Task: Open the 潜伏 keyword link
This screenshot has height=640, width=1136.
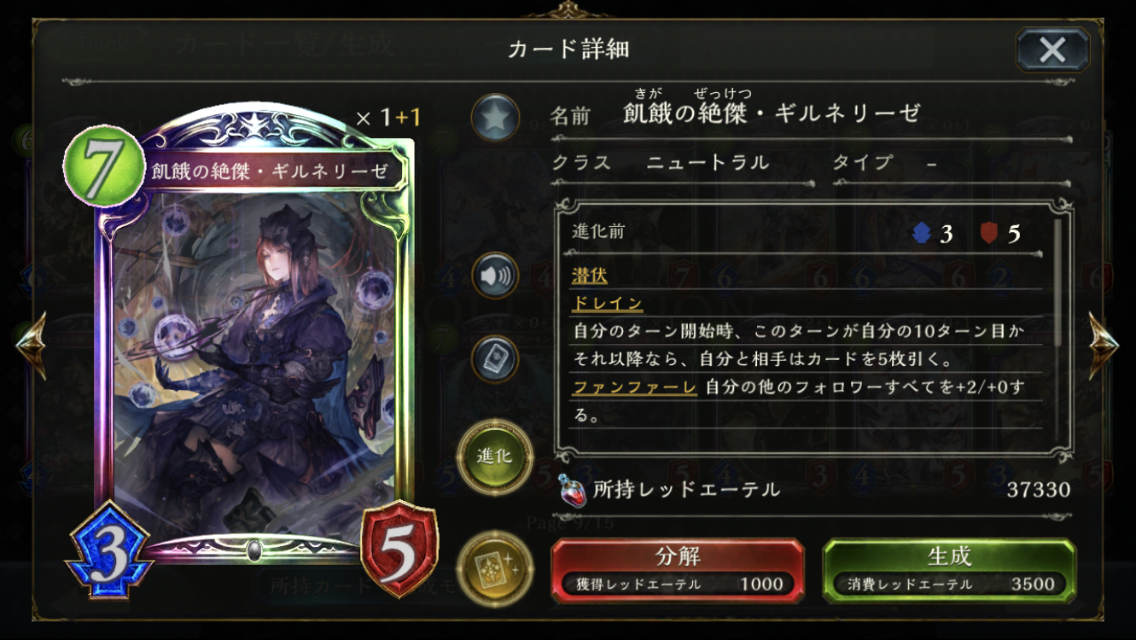Action: coord(590,275)
